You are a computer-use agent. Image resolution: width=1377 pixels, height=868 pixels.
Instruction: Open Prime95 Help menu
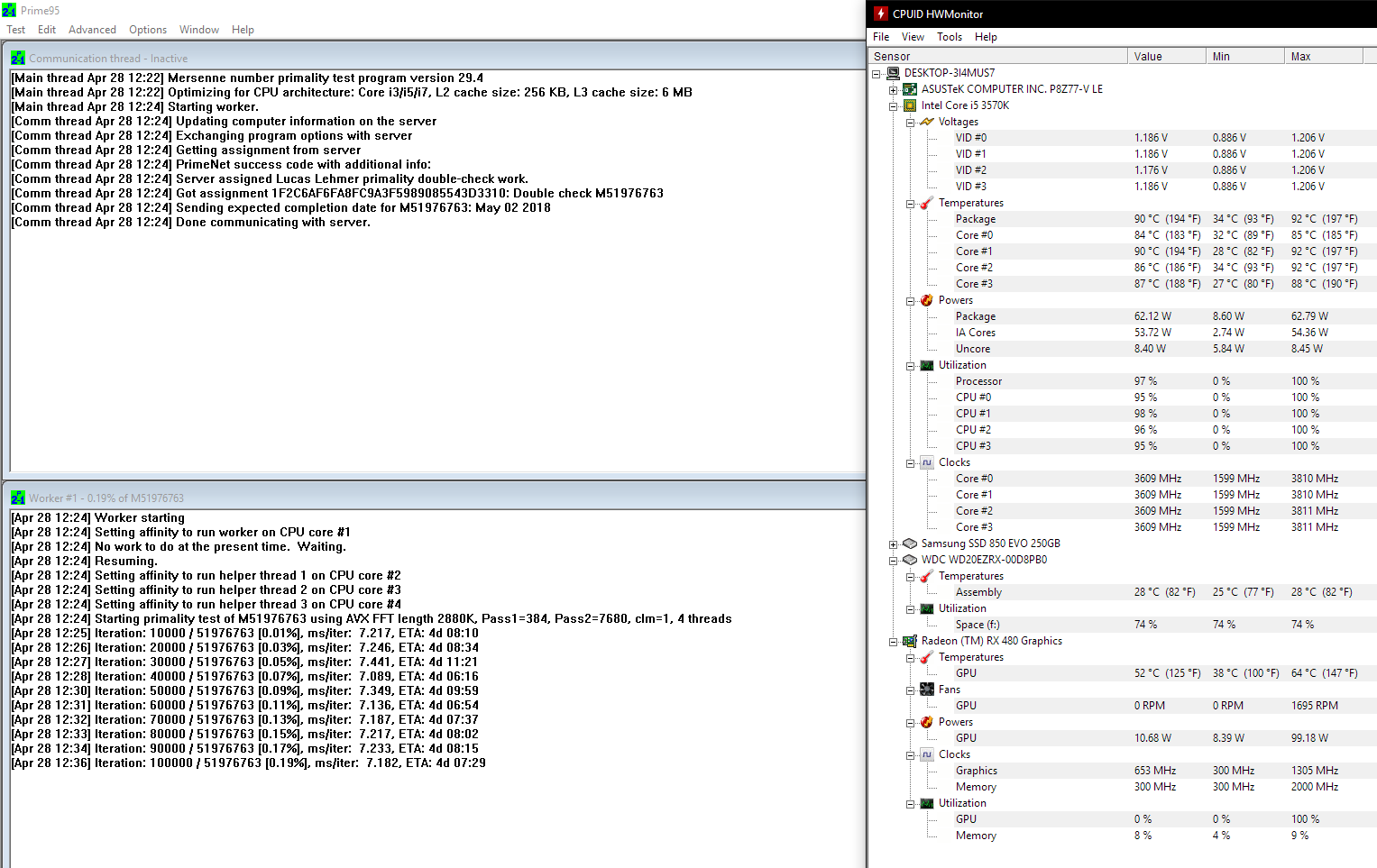243,30
